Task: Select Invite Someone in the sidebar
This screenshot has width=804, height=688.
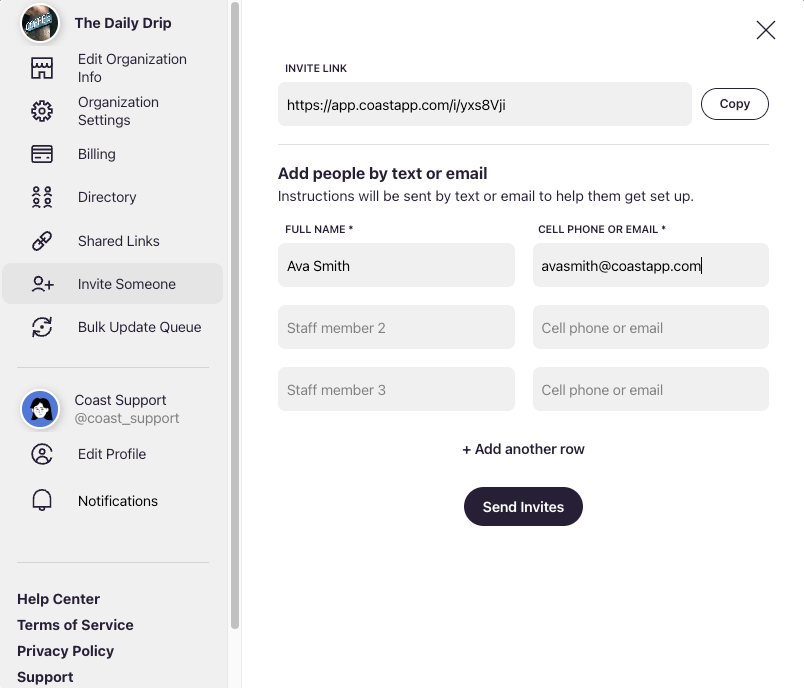Action: click(x=112, y=284)
